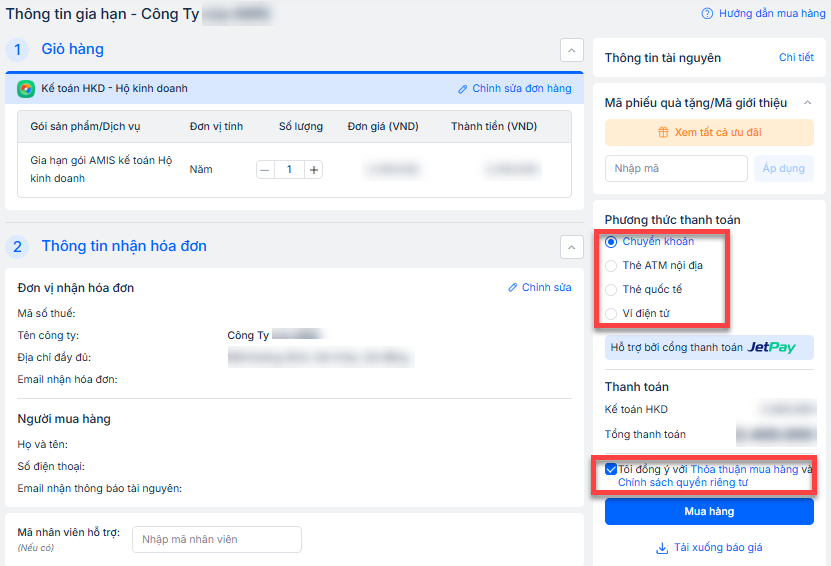Screen dimensions: 831x566
Task: Toggle the purchase agreement checkbox
Action: click(611, 469)
